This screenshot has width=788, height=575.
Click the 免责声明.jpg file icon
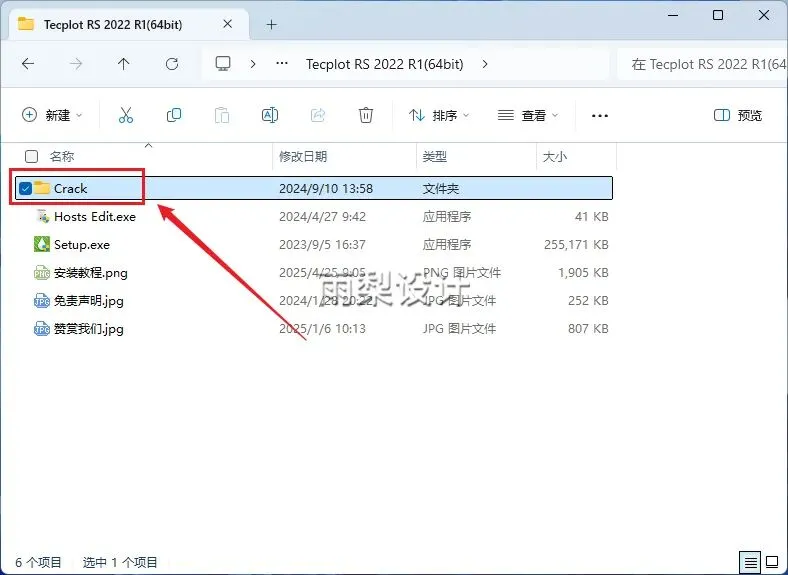42,301
